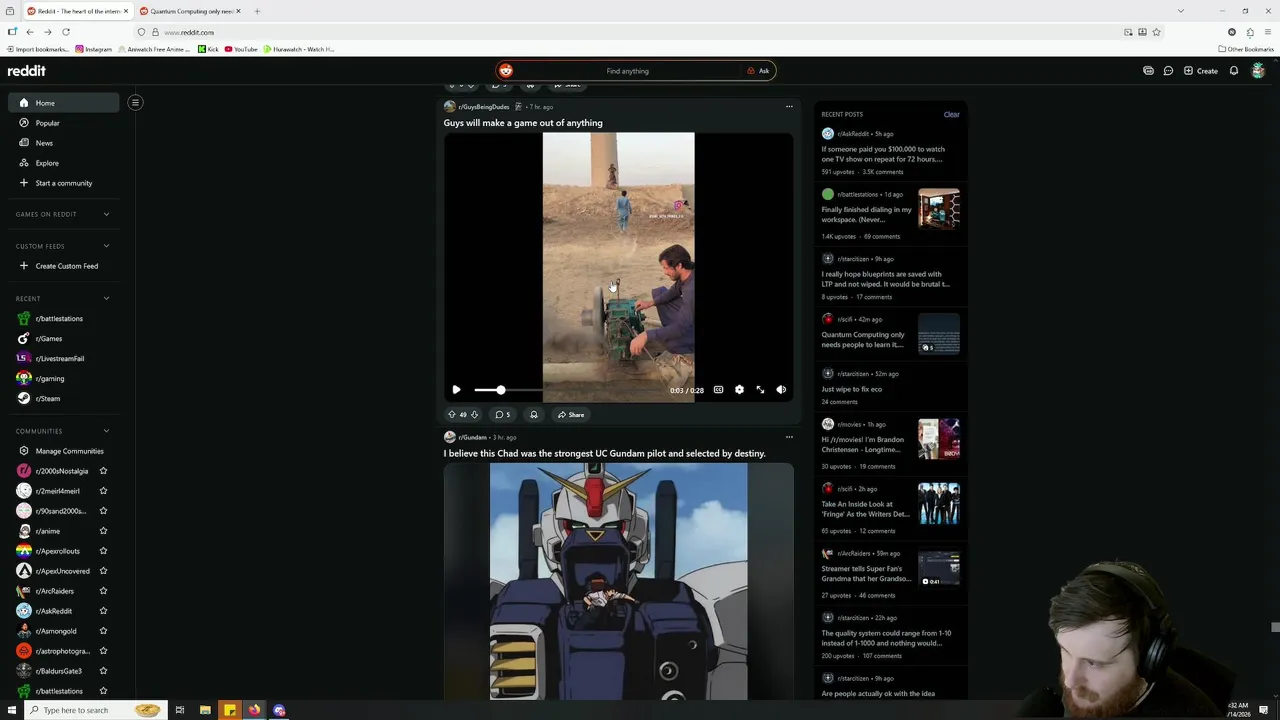
Task: Open the workspace post thumbnail in Recent Posts
Action: tap(939, 209)
